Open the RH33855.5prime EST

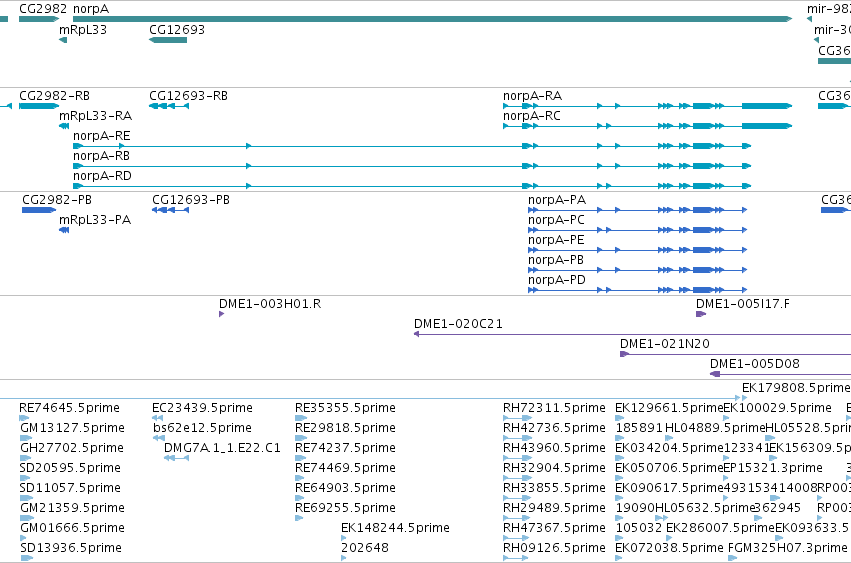tap(517, 498)
